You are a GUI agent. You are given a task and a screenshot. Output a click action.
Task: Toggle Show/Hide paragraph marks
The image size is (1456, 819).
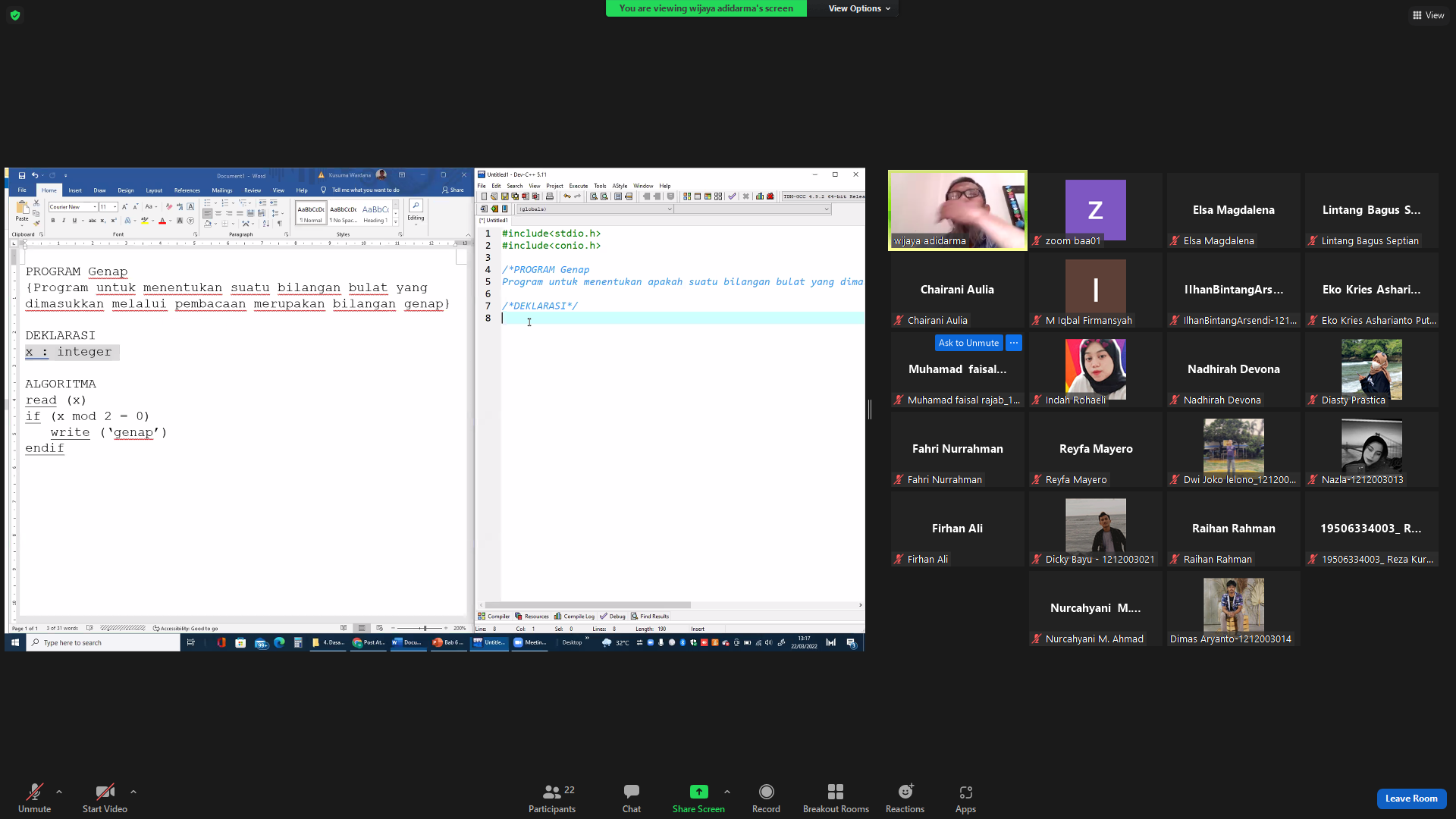point(280,223)
